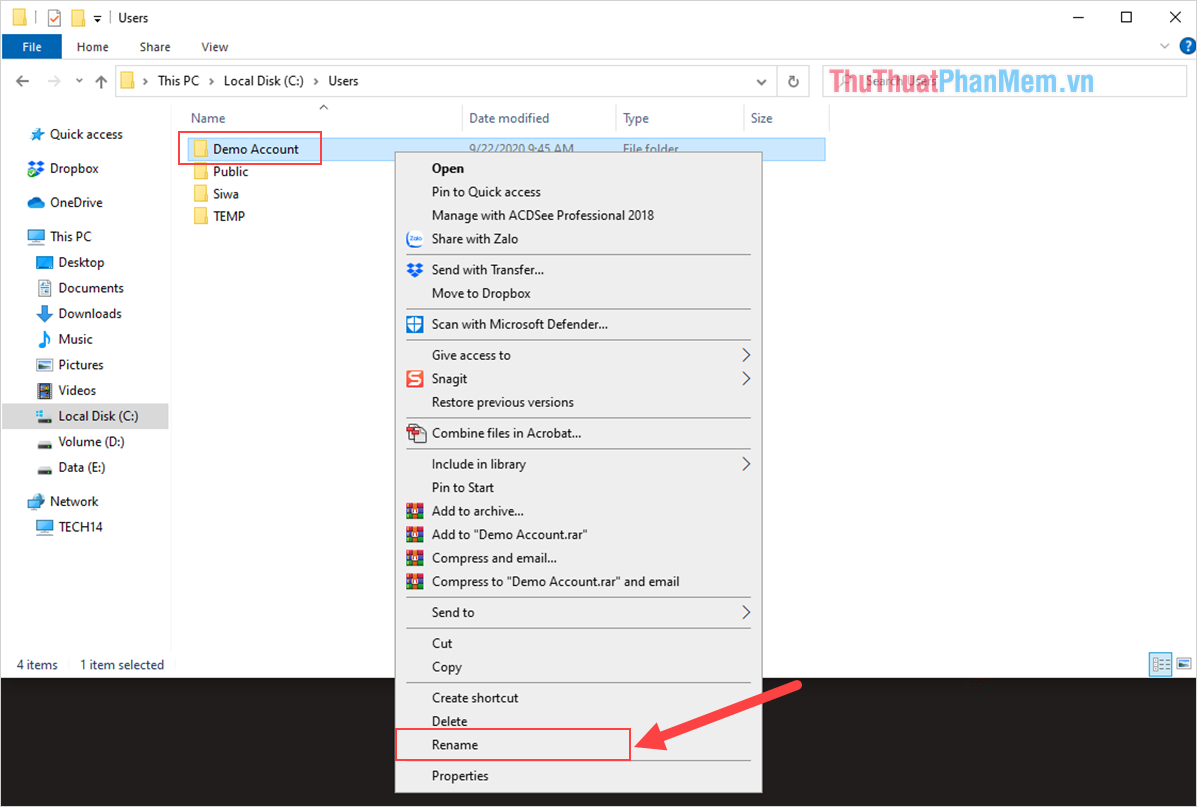Select the Siwa folder
The height and width of the screenshot is (807, 1197).
[x=226, y=194]
